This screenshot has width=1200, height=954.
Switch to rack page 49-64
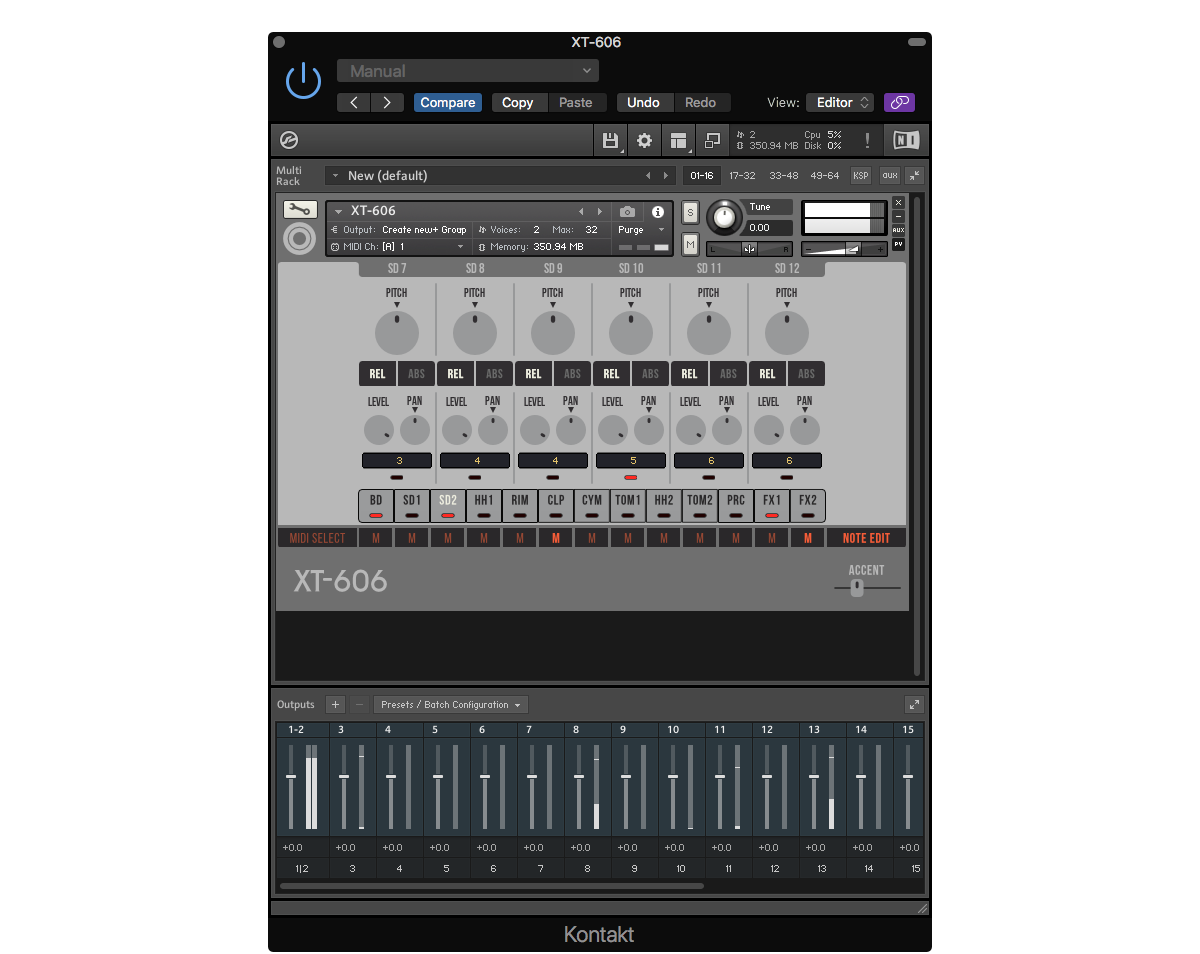pyautogui.click(x=824, y=176)
